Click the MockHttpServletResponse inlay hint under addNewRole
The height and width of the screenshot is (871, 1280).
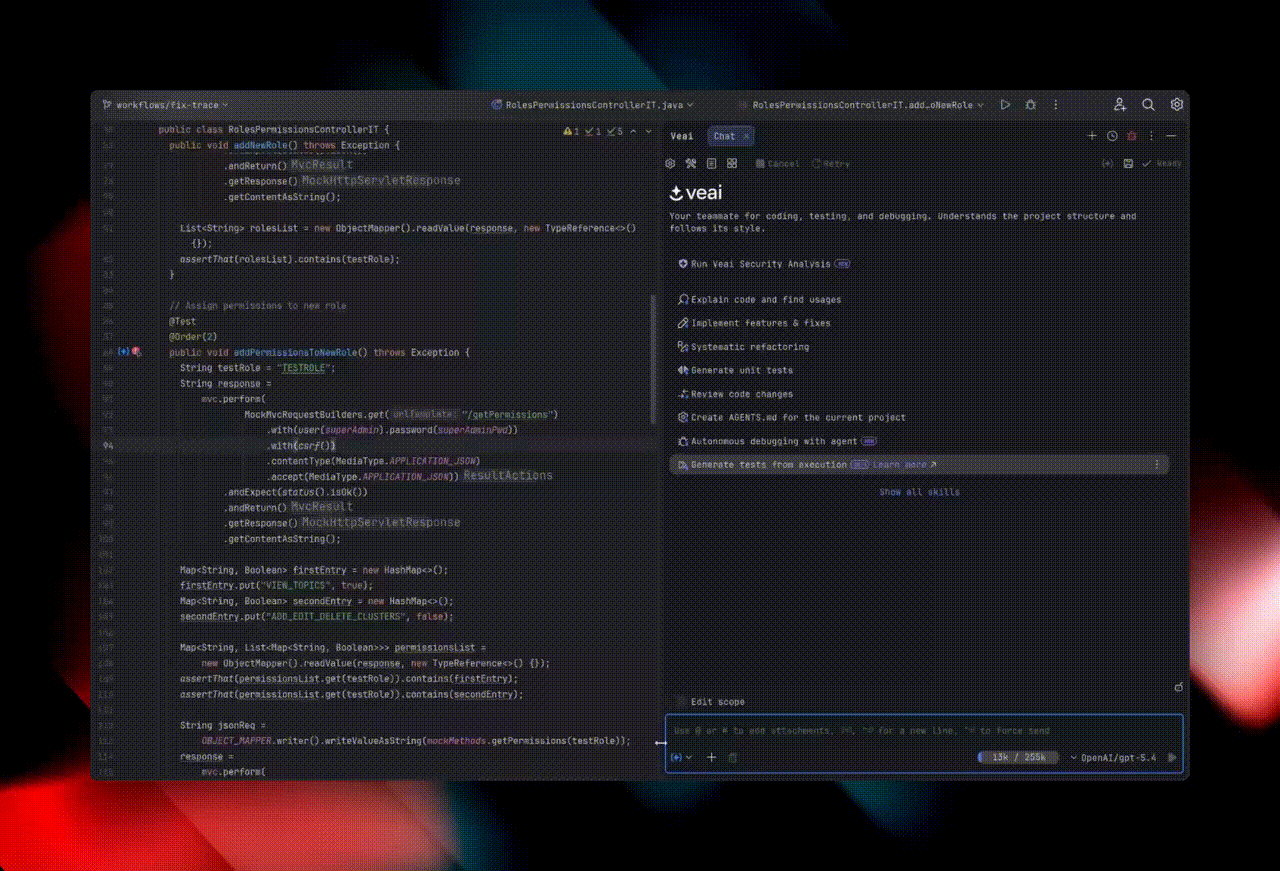pyautogui.click(x=381, y=181)
